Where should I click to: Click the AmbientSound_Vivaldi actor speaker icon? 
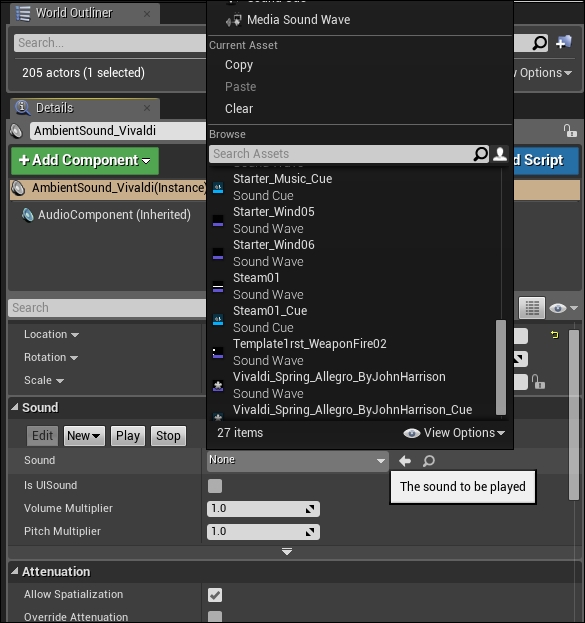(16, 131)
